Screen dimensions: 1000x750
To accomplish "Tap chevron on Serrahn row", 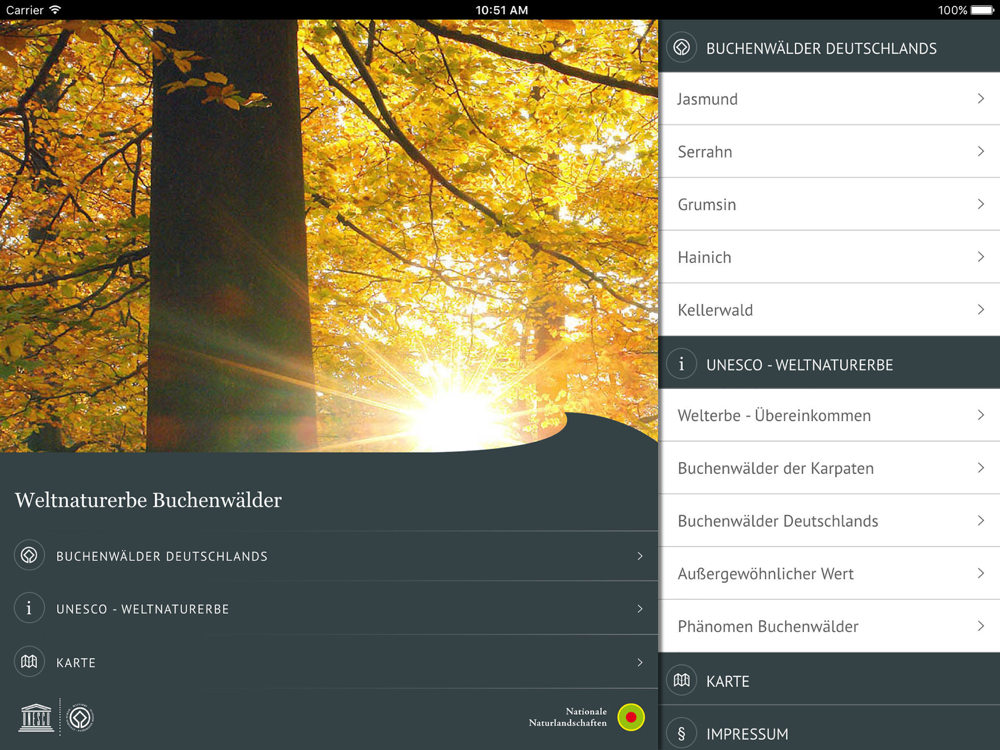I will pos(981,151).
